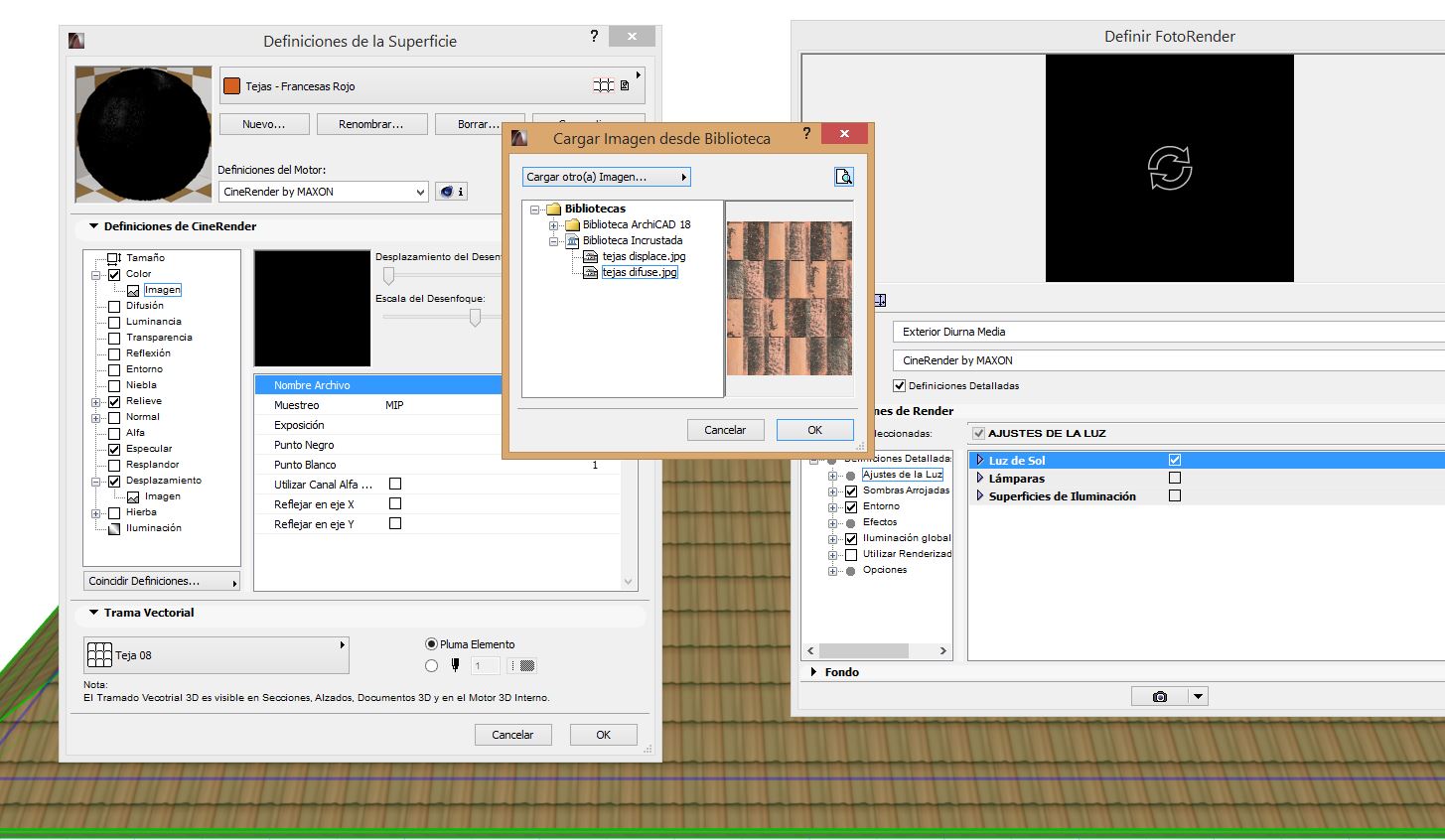Screen dimensions: 1445x840
Task: Click the refresh preview icon in FotoRender
Action: pyautogui.click(x=1169, y=168)
